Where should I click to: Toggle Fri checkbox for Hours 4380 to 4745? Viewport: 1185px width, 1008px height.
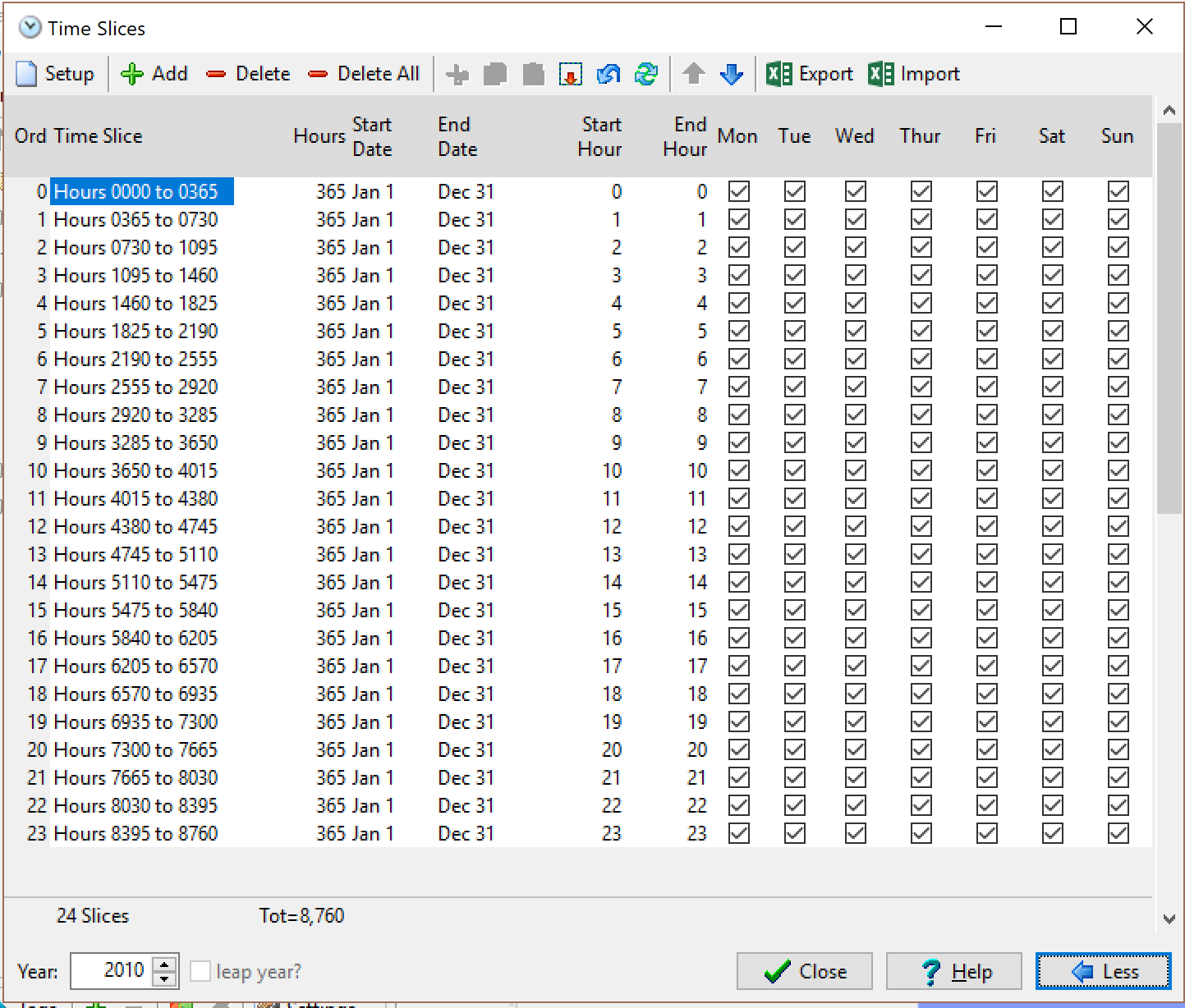coord(987,526)
